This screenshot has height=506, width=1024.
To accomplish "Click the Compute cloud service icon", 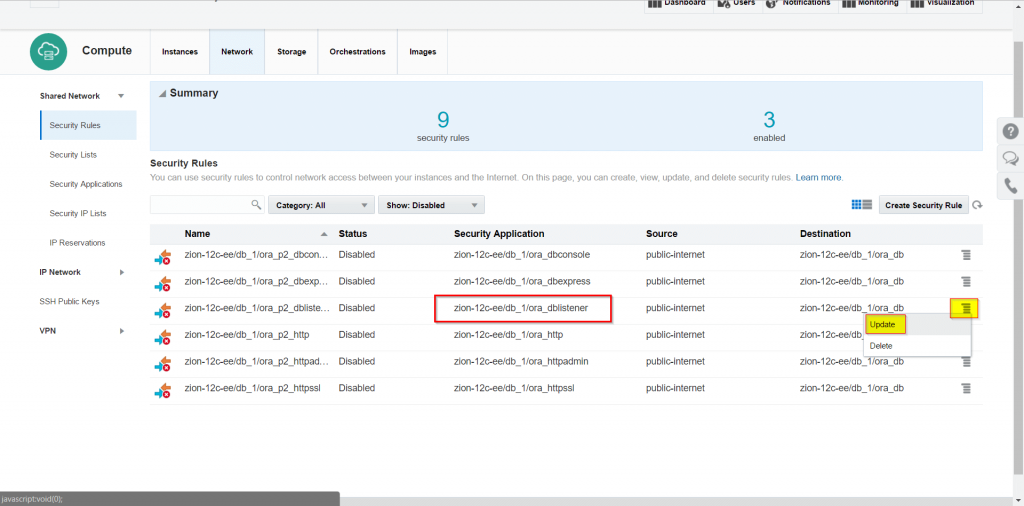I will pos(47,51).
